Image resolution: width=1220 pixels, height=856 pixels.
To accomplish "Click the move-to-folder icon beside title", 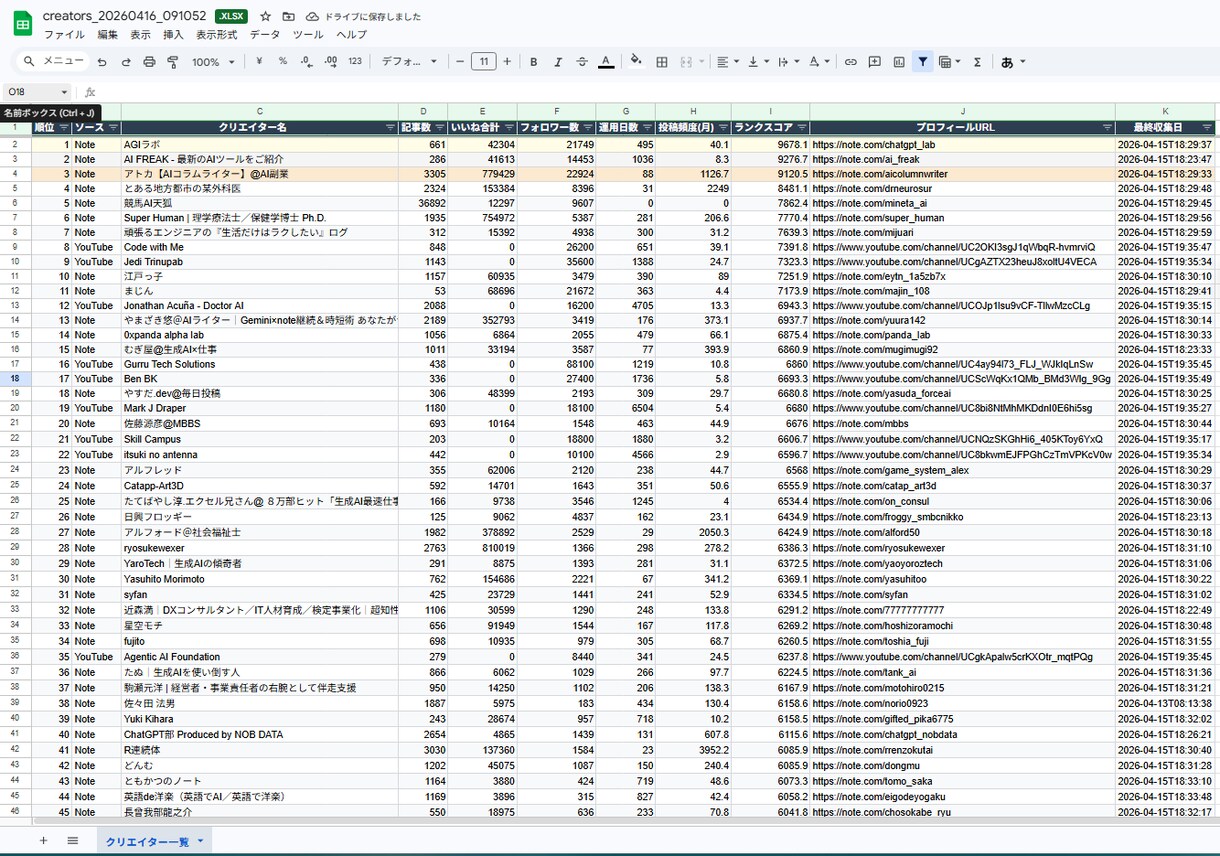I will click(289, 16).
